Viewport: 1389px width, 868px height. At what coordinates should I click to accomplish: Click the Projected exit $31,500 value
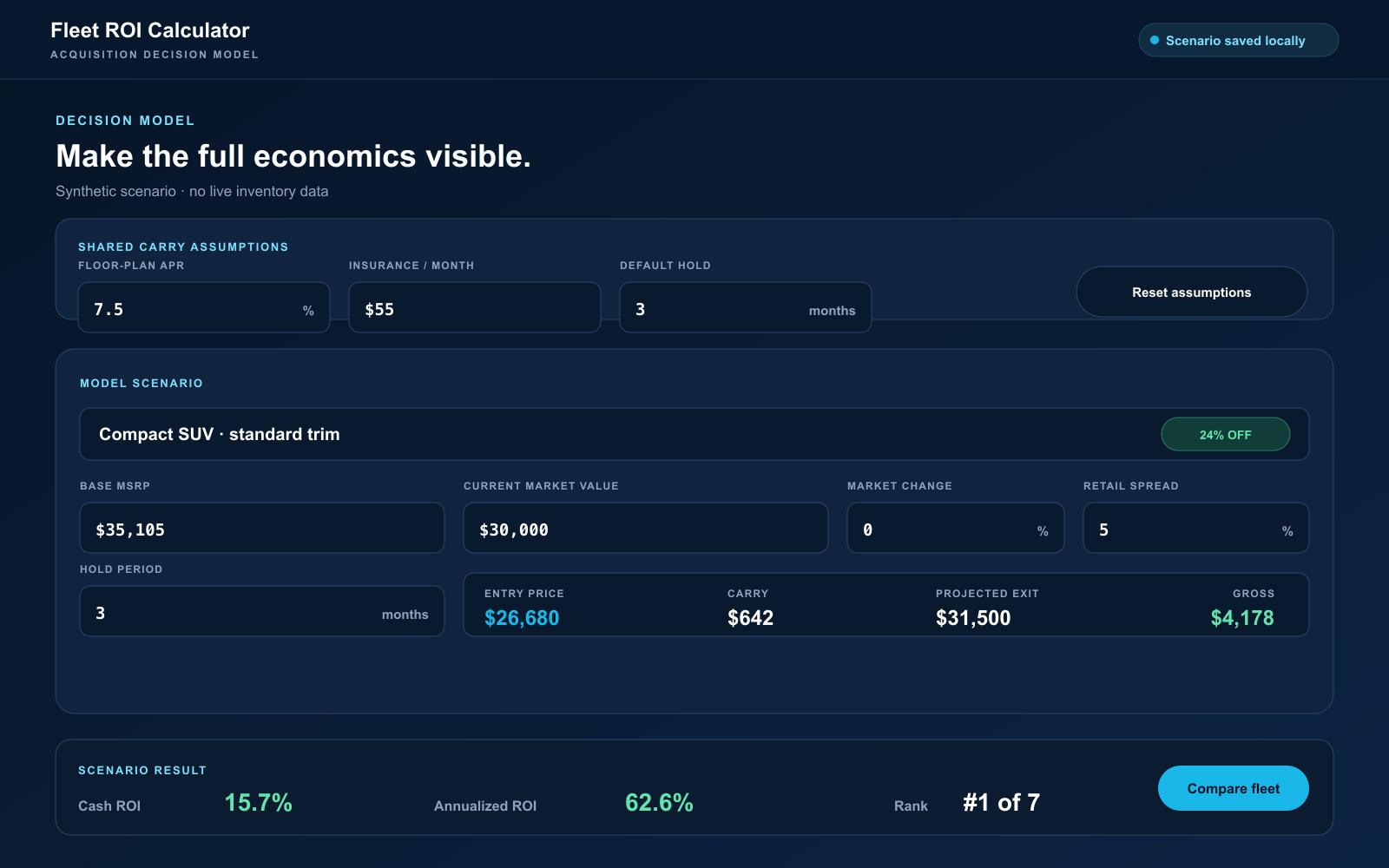(x=973, y=618)
